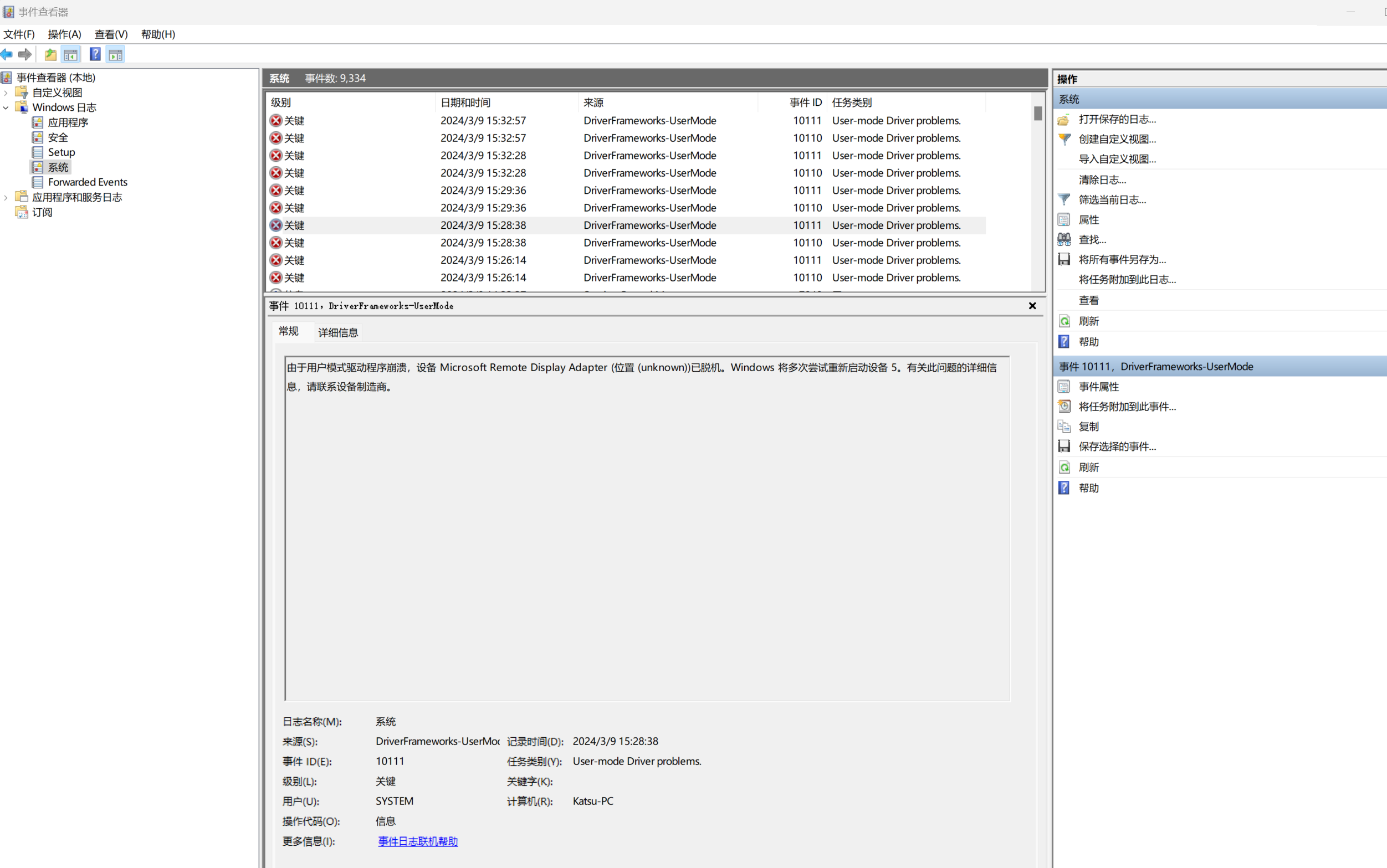Click 将所有事件另存为 save action
Viewport: 1387px width, 868px height.
click(1122, 259)
